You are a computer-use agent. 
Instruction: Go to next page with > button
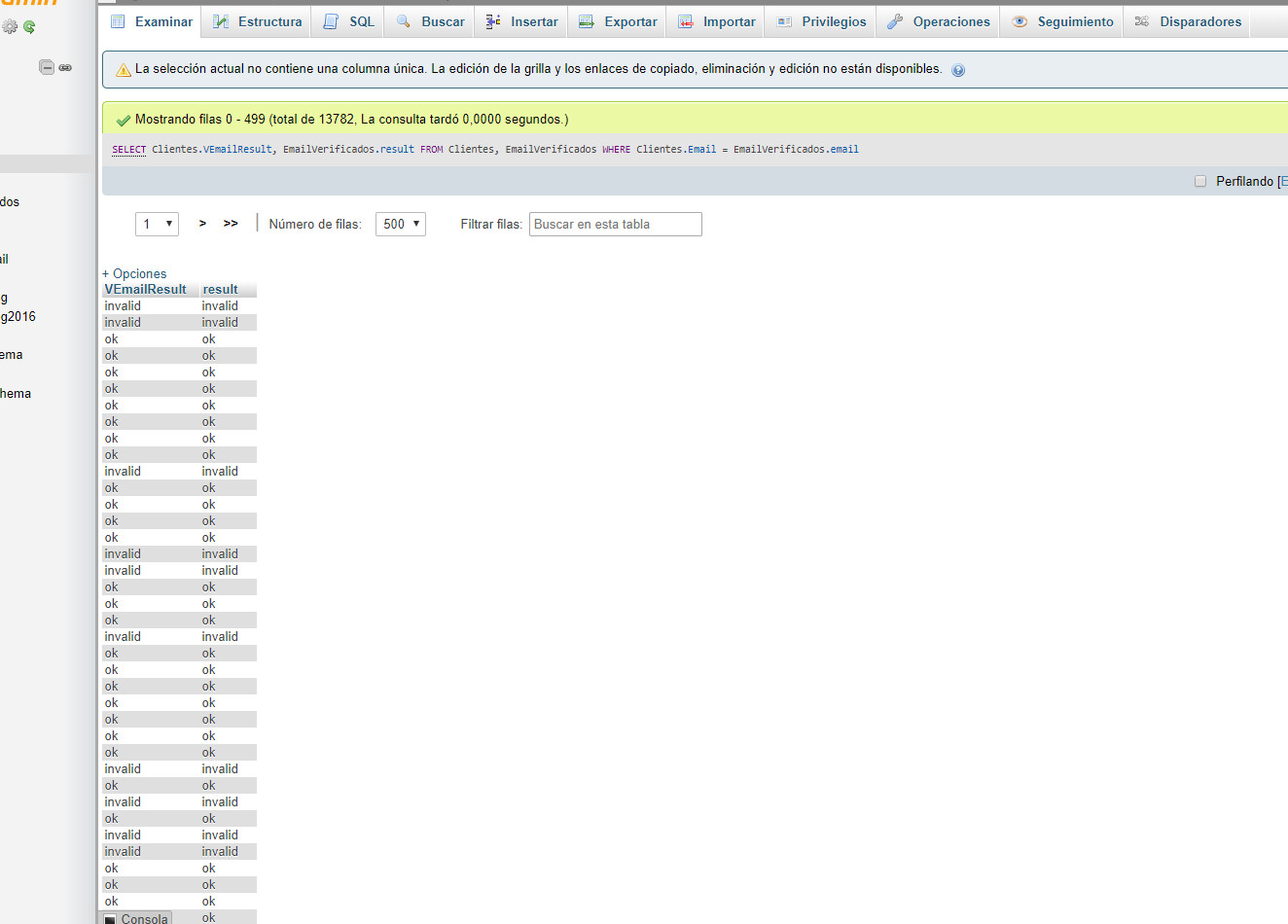tap(202, 224)
